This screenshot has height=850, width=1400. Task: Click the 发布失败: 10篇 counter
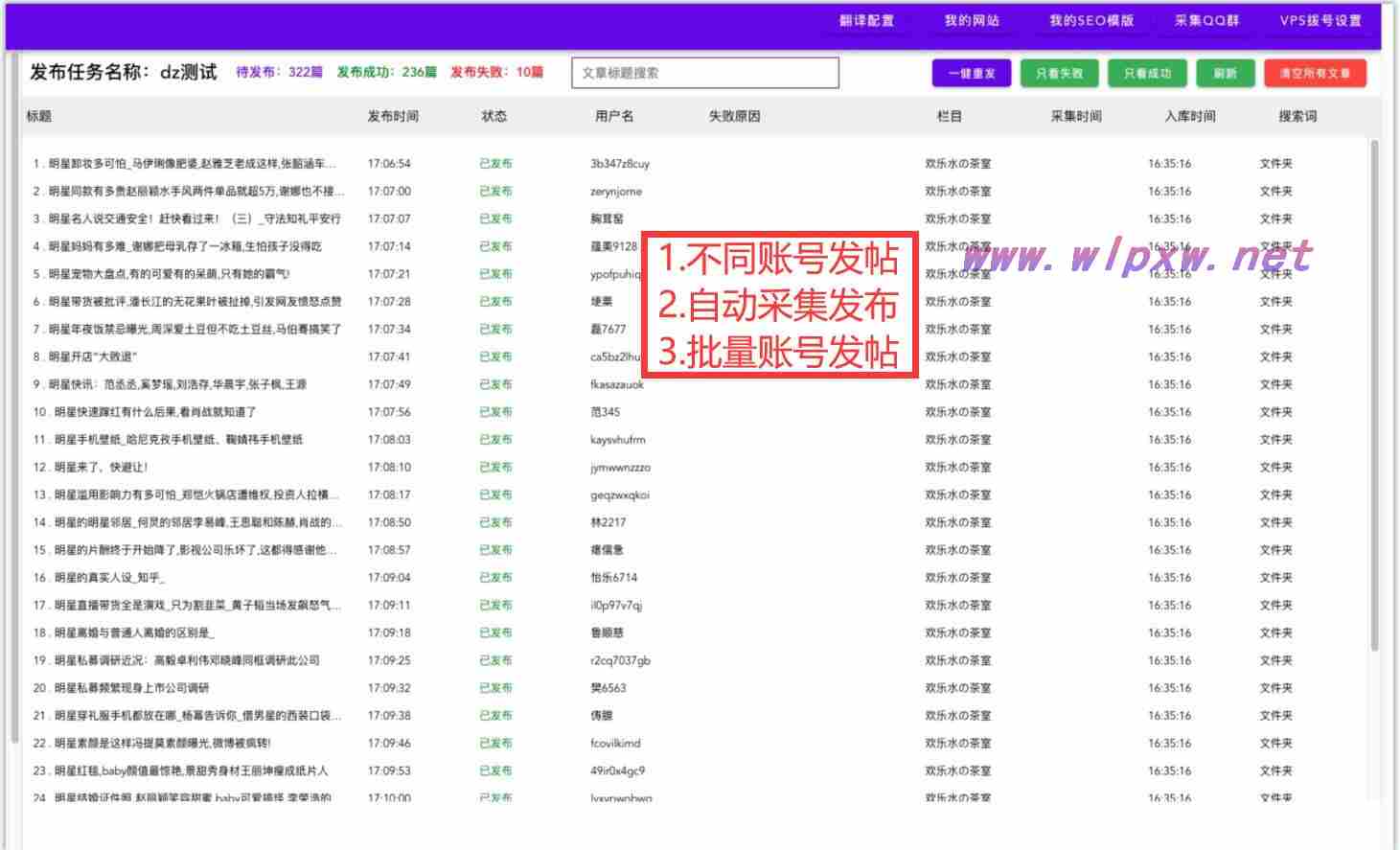[x=496, y=72]
